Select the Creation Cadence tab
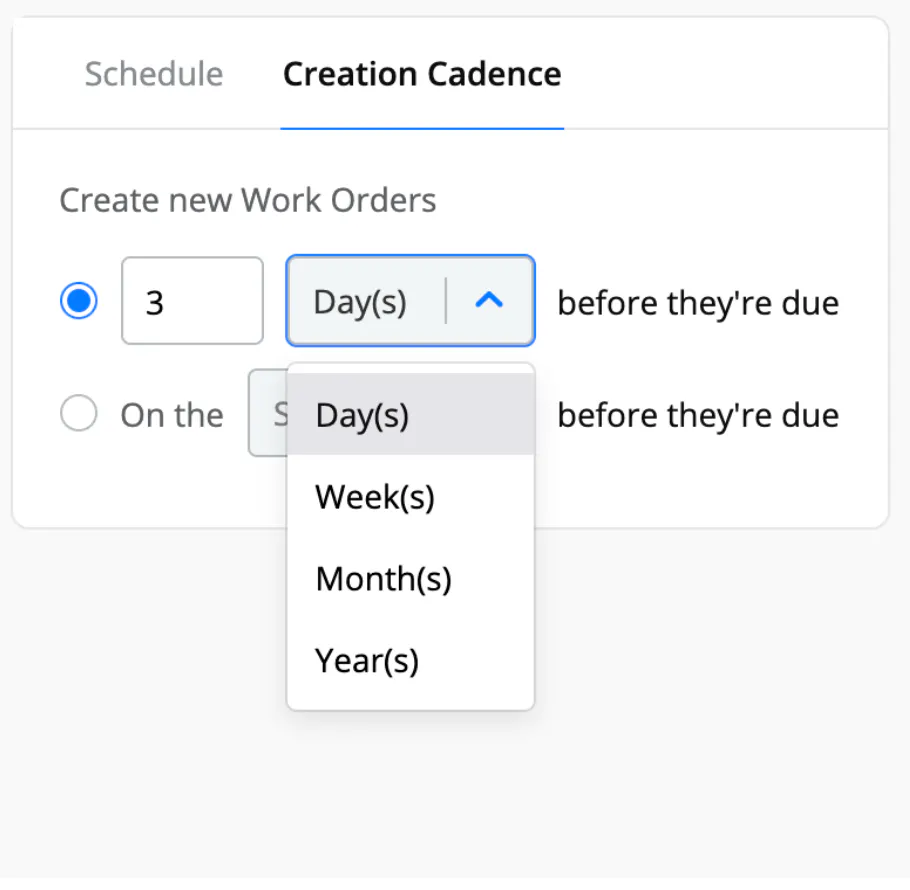Image resolution: width=910 pixels, height=890 pixels. (x=422, y=75)
